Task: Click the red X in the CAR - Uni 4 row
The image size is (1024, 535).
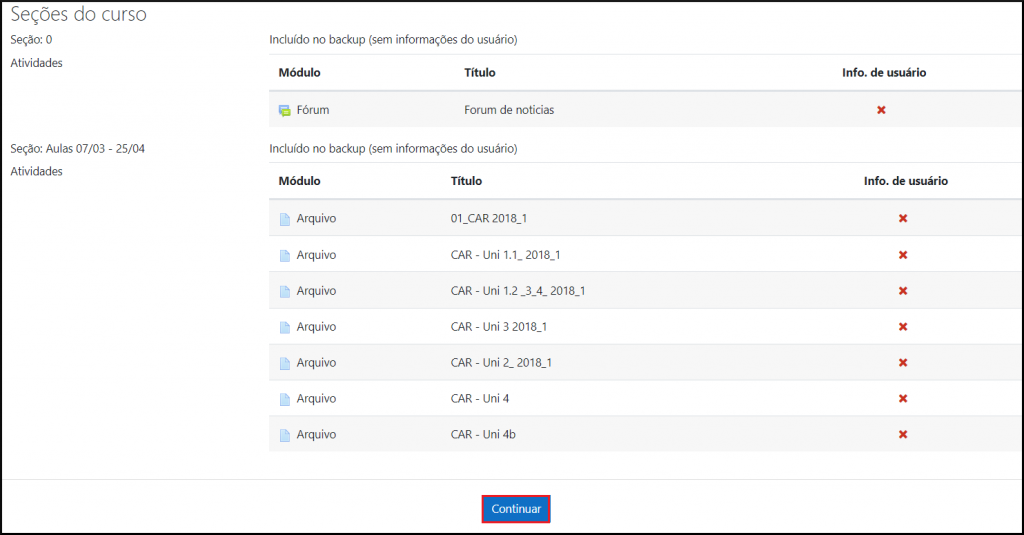Action: (903, 398)
